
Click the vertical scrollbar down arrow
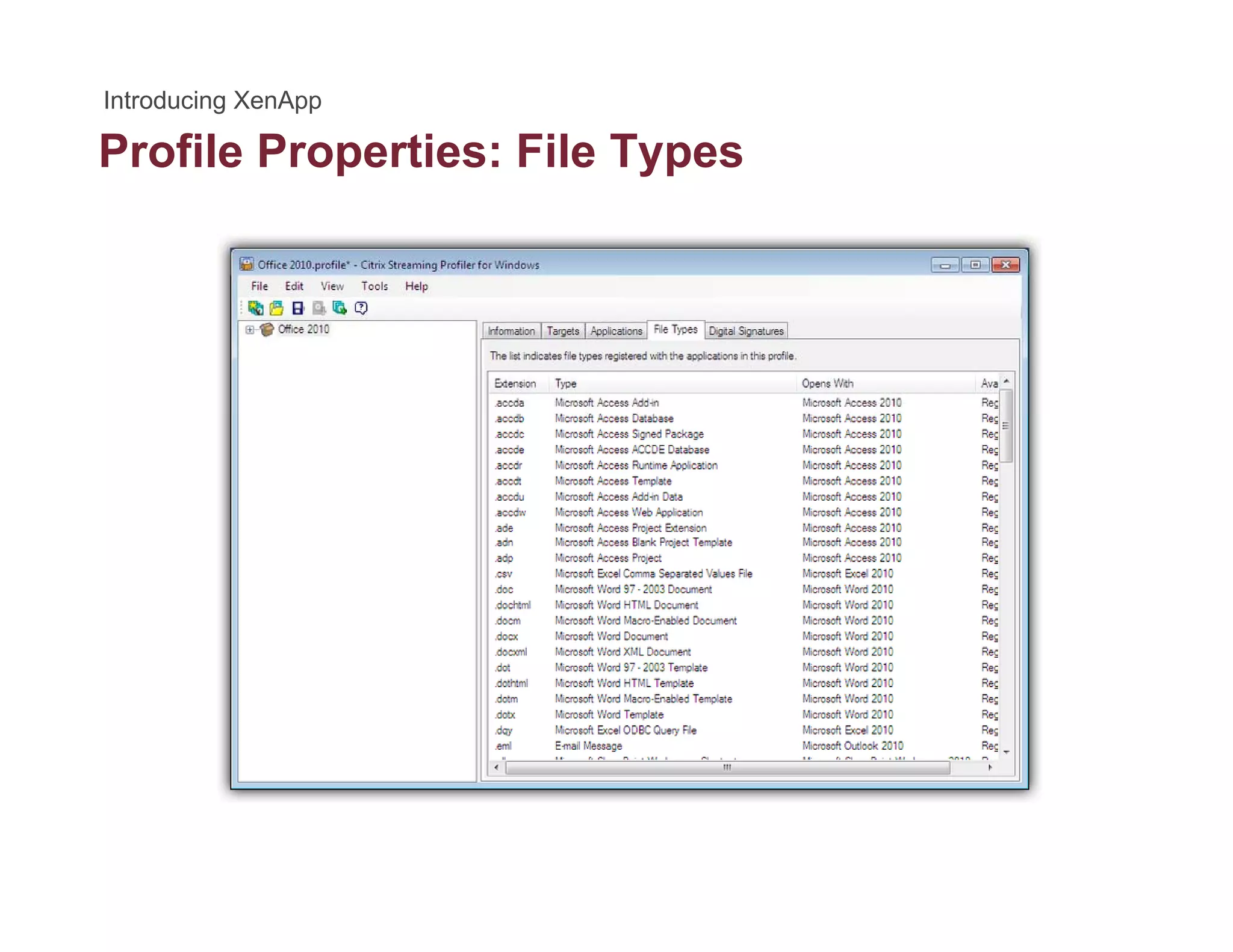coord(1007,752)
